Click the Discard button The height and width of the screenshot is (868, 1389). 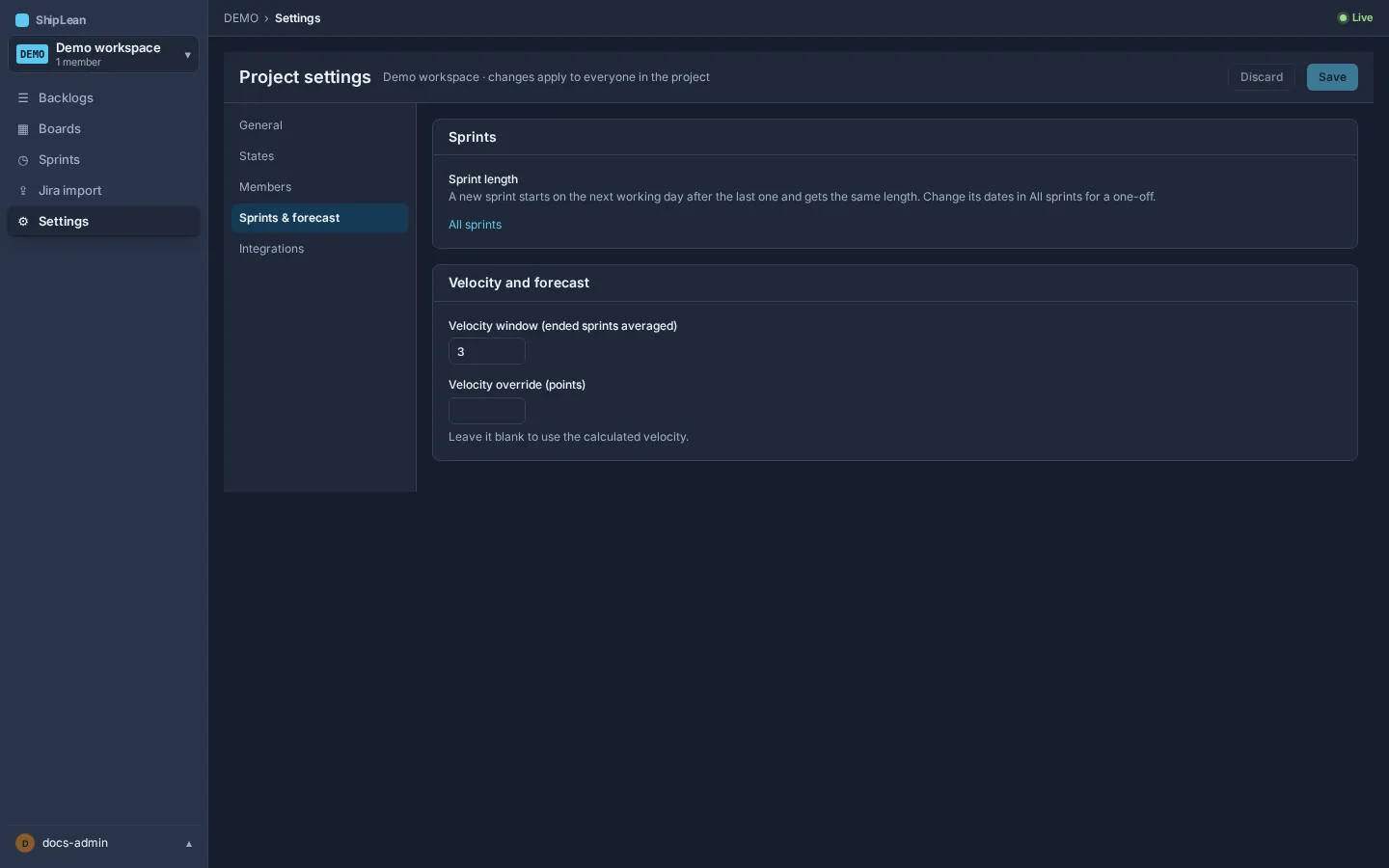click(1262, 77)
